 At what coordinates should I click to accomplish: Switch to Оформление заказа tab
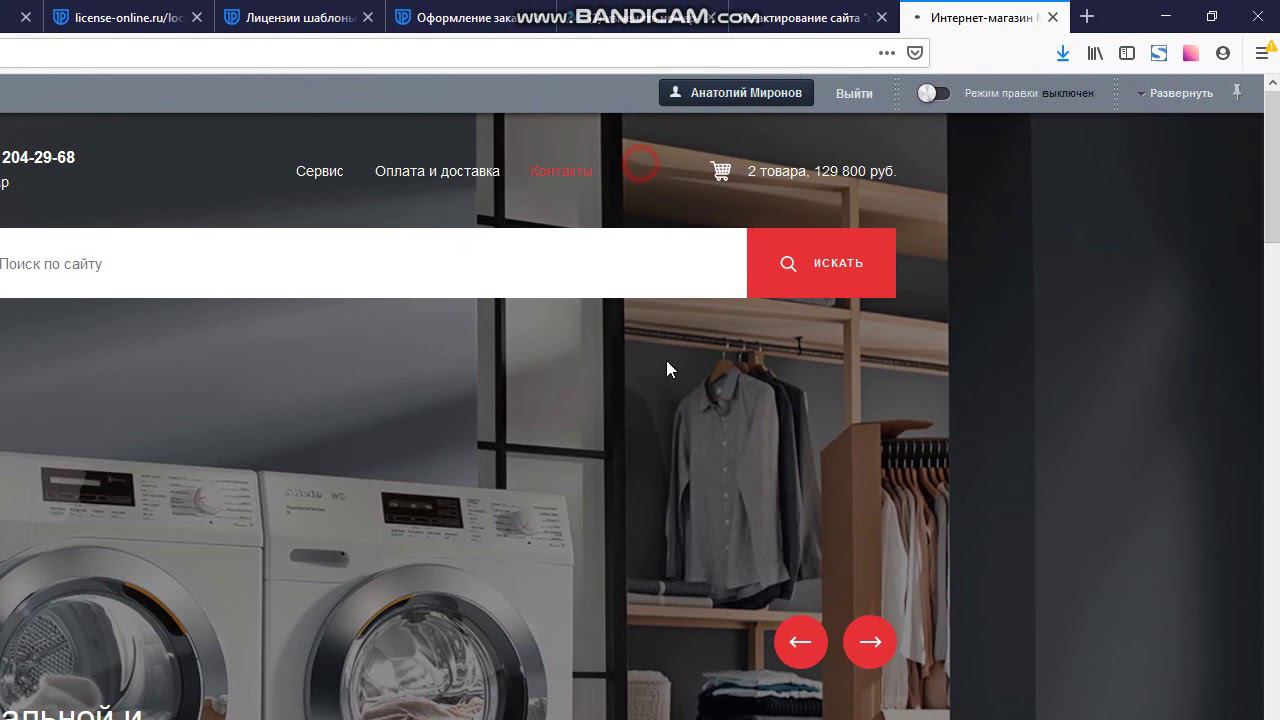pyautogui.click(x=471, y=17)
